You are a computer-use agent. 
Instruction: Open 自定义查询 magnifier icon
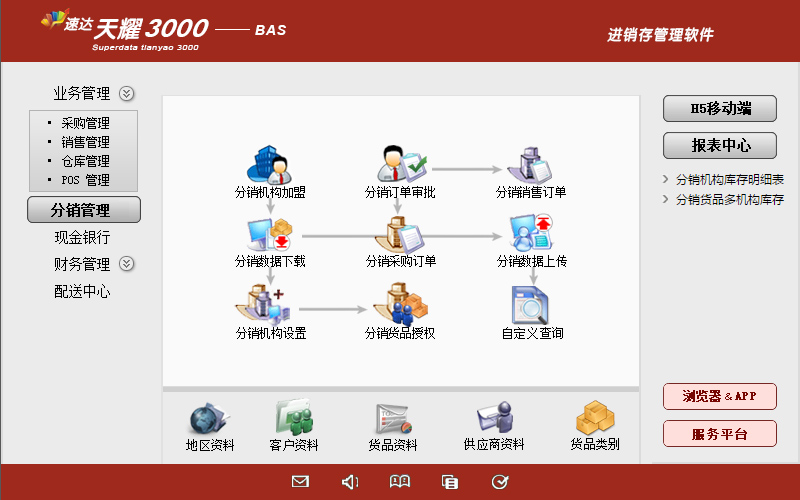click(x=531, y=305)
